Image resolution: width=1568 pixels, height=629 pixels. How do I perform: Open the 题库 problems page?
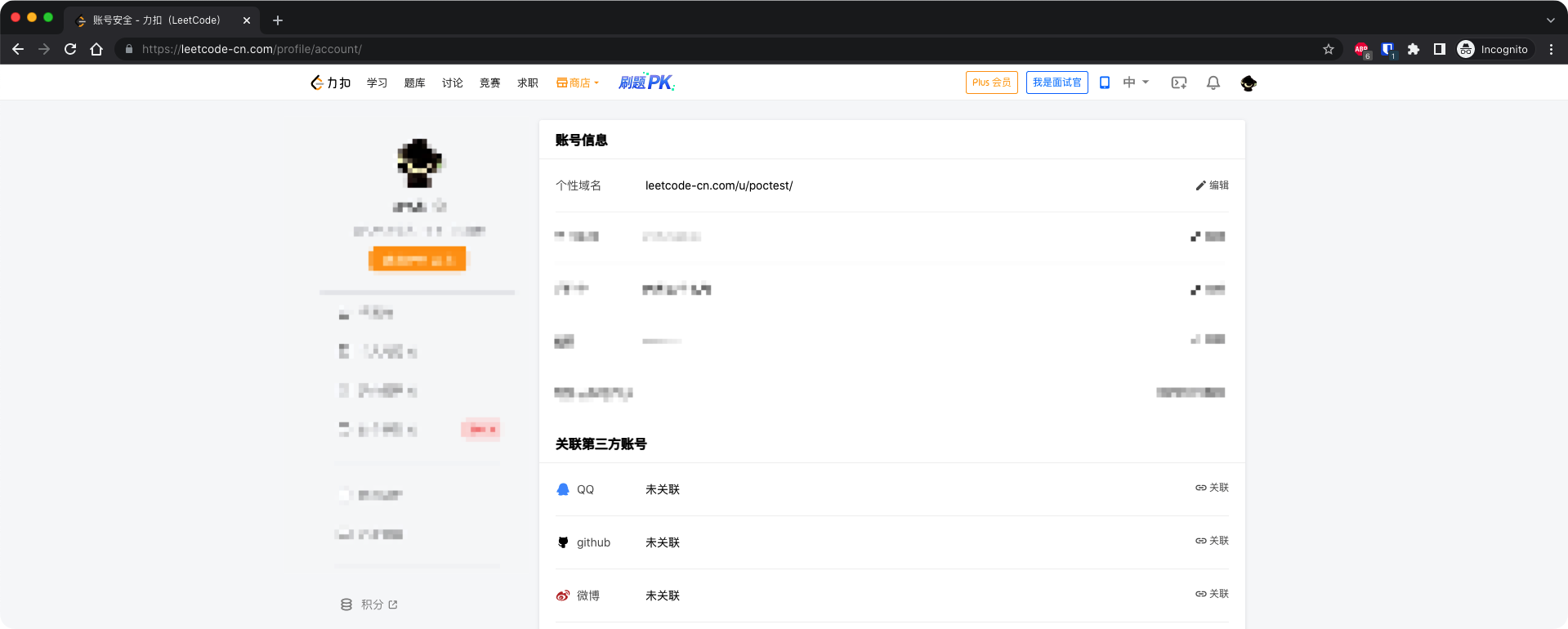tap(414, 83)
